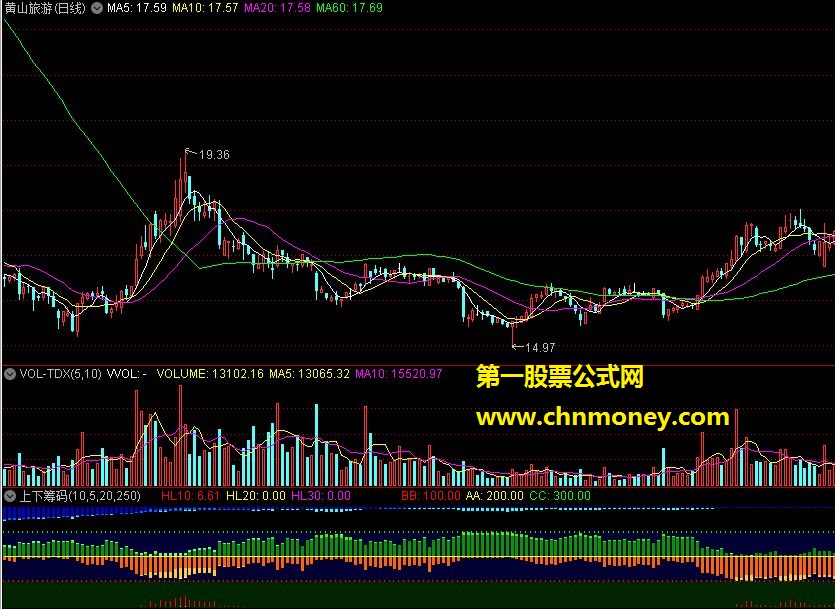The image size is (835, 609).
Task: Click the CC: 300.00 value
Action: tap(560, 496)
